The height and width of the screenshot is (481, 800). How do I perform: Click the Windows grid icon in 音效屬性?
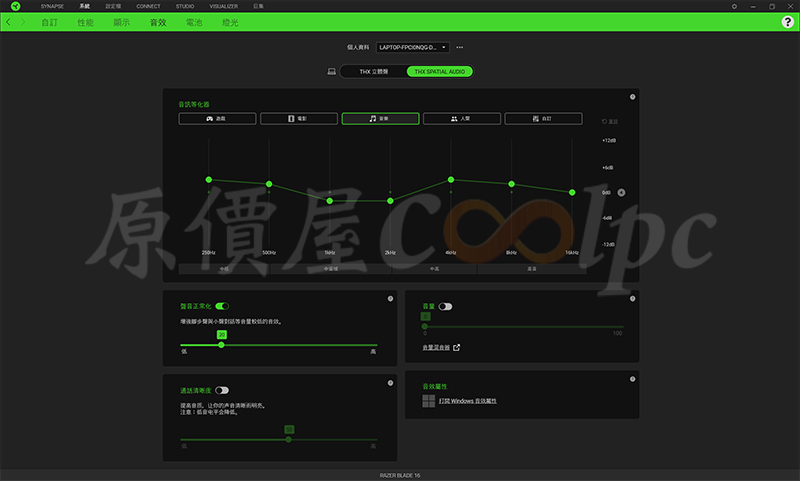429,401
